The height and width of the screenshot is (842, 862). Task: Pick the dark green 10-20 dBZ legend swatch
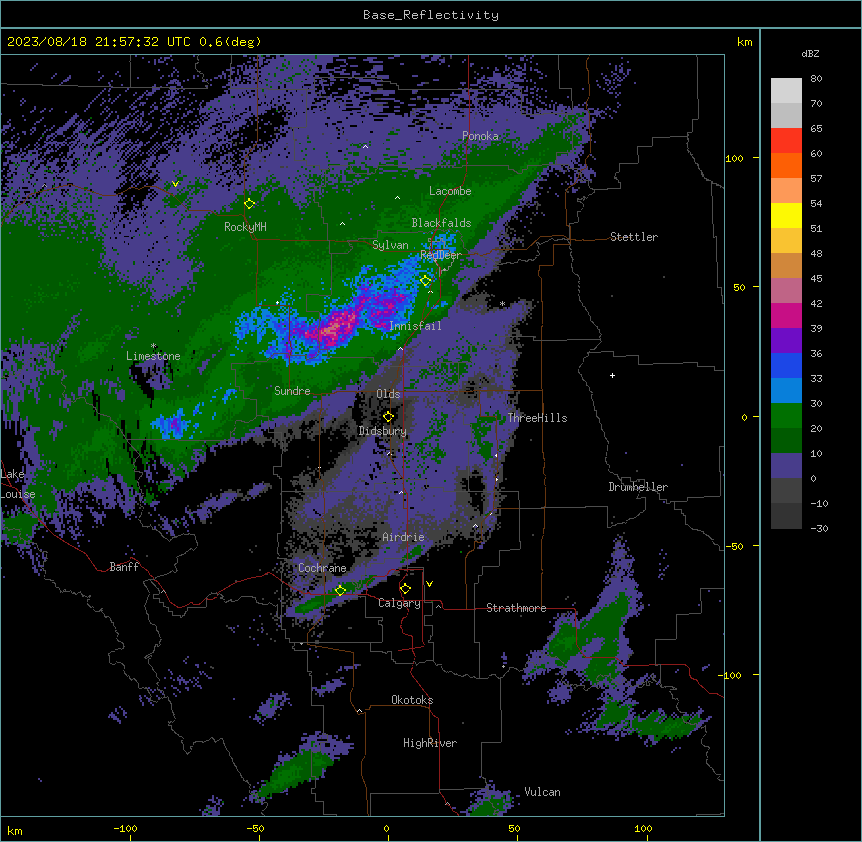pyautogui.click(x=786, y=441)
